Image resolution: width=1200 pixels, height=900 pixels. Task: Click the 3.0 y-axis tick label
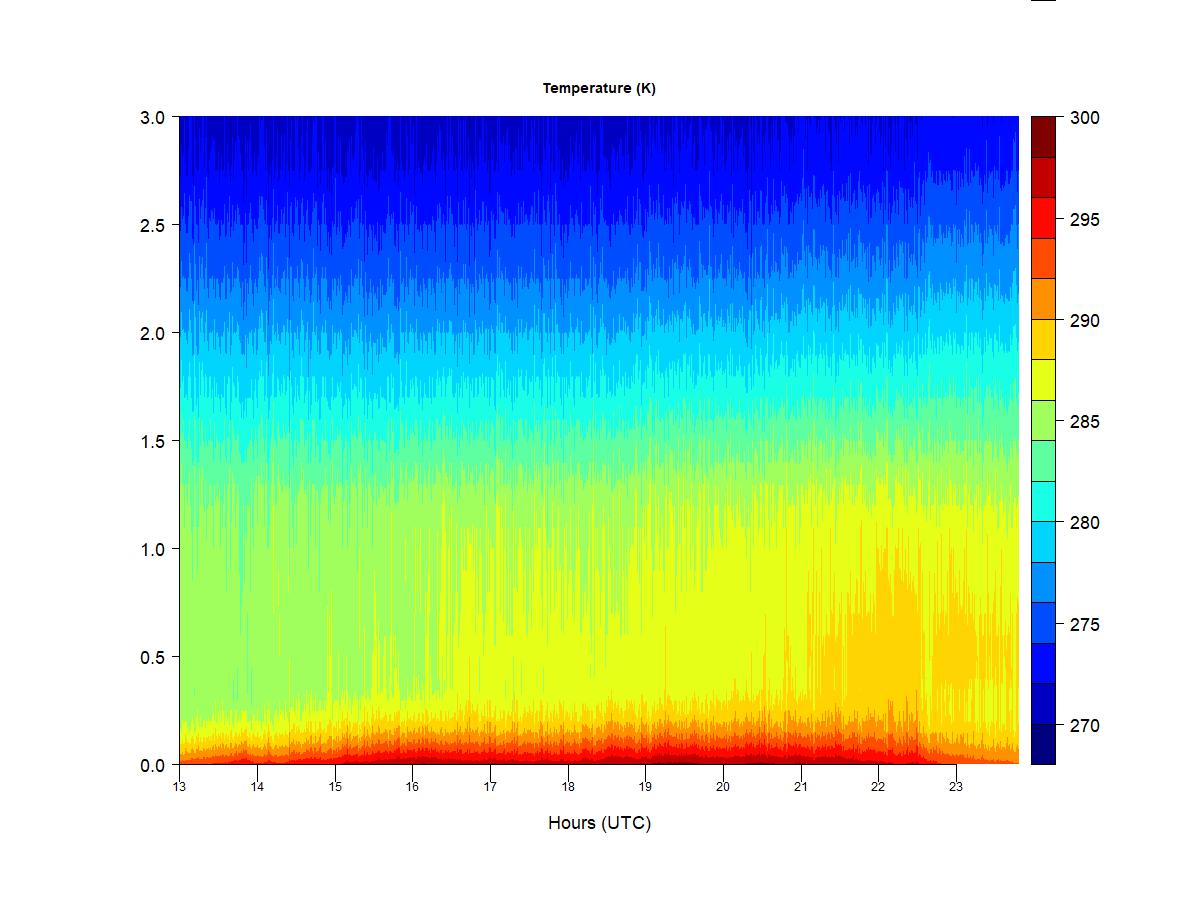coord(152,117)
